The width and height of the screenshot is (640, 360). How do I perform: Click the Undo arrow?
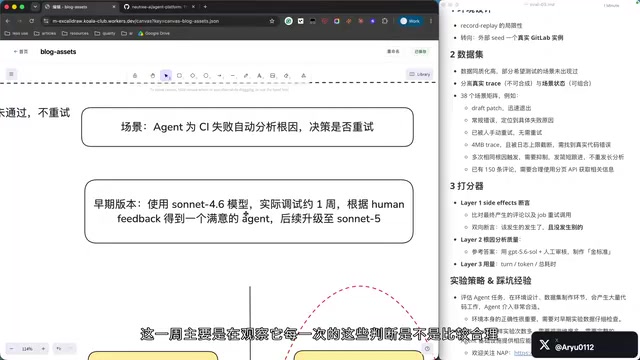pos(59,349)
